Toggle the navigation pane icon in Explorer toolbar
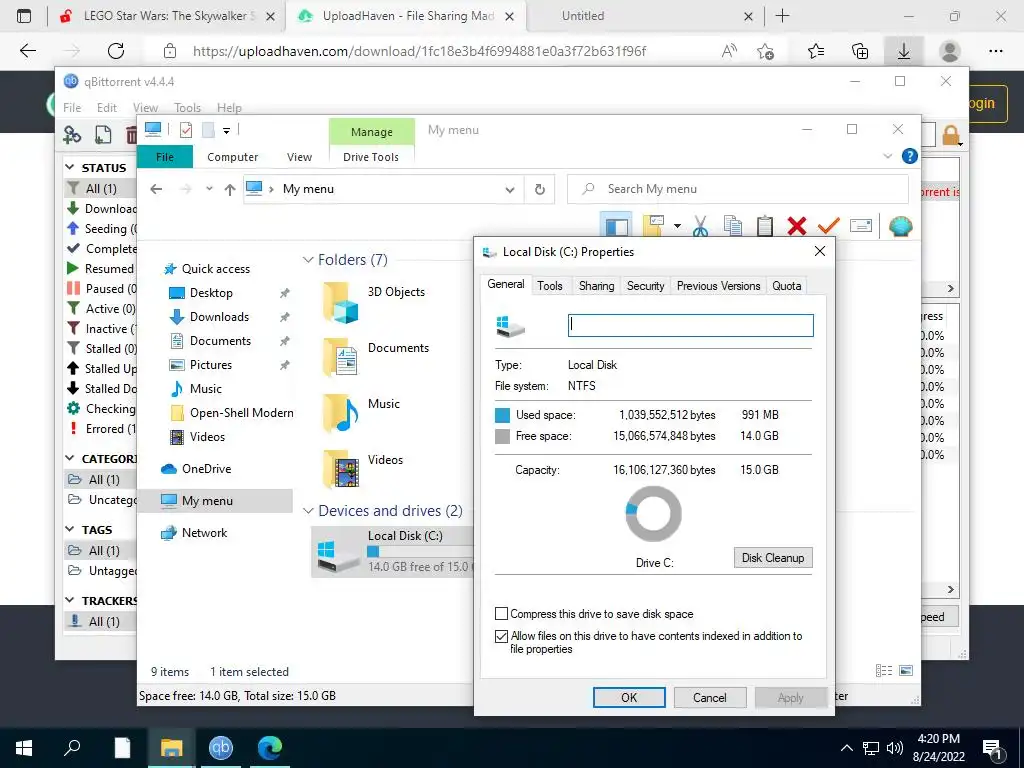 [616, 226]
